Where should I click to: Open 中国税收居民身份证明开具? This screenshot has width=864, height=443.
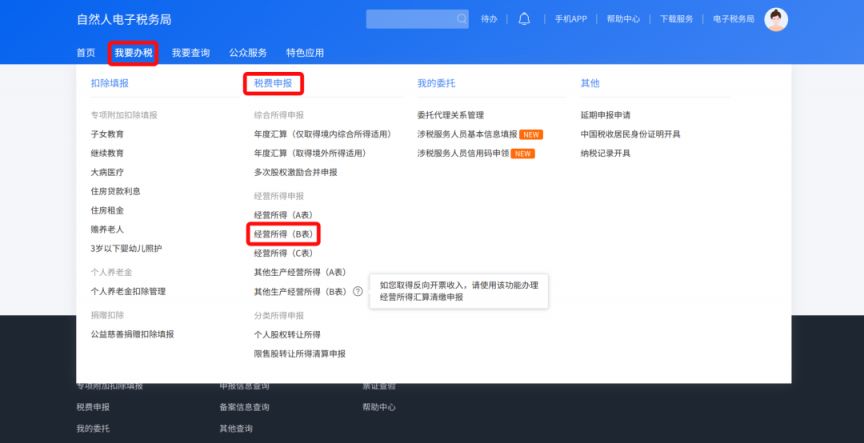point(630,134)
